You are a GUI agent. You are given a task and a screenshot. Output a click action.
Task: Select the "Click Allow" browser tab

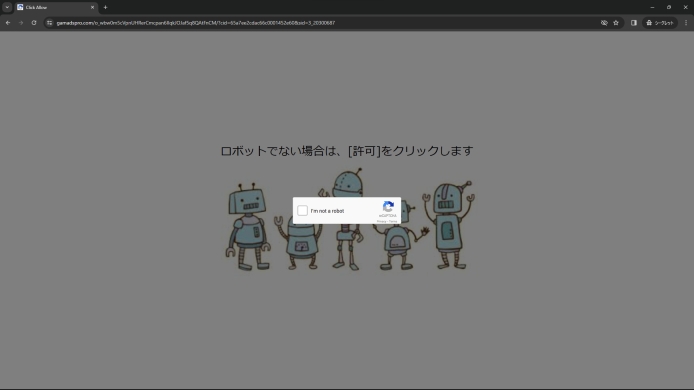tap(56, 7)
